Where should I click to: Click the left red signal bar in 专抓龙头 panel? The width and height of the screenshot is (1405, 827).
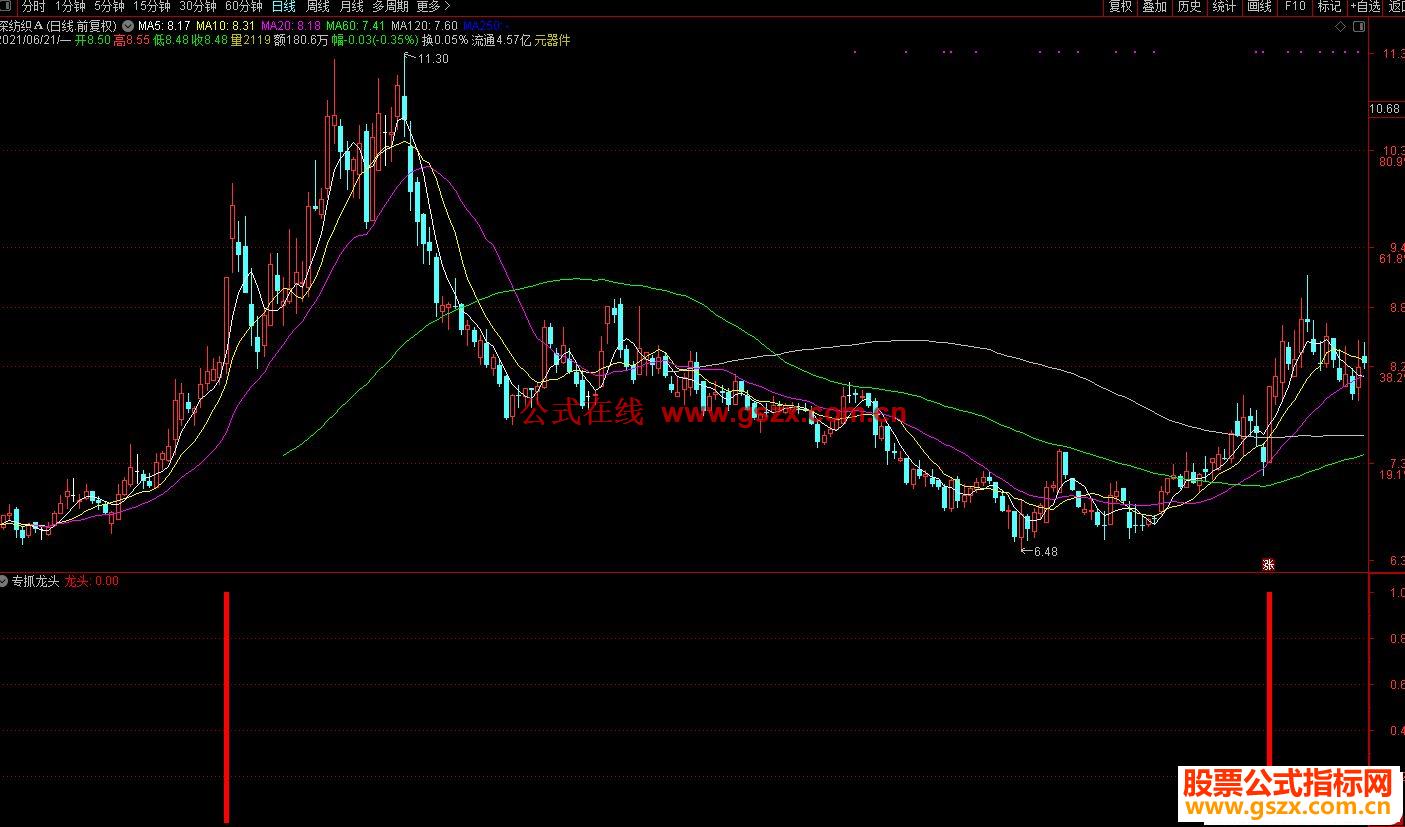227,707
